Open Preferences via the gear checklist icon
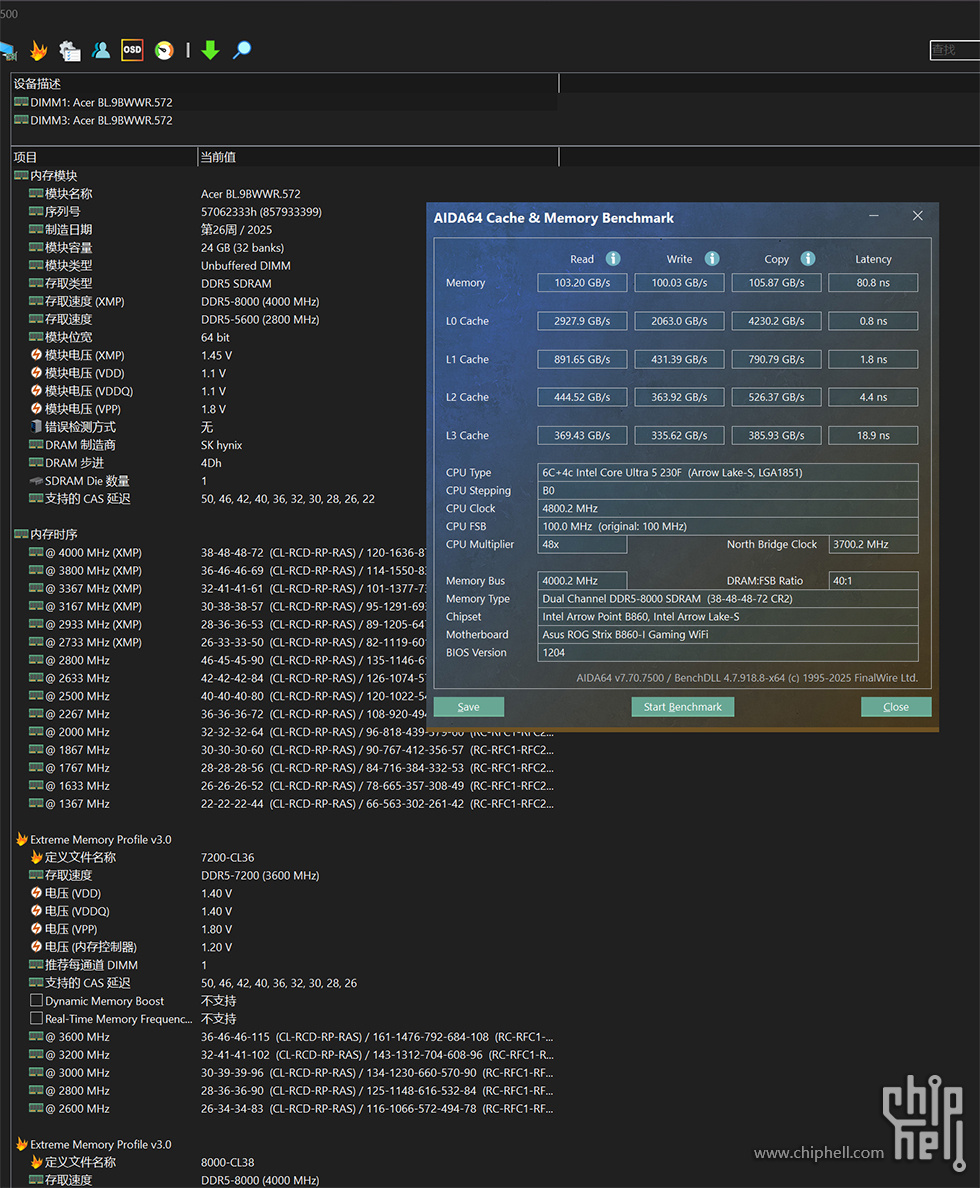Image resolution: width=980 pixels, height=1188 pixels. (70, 50)
